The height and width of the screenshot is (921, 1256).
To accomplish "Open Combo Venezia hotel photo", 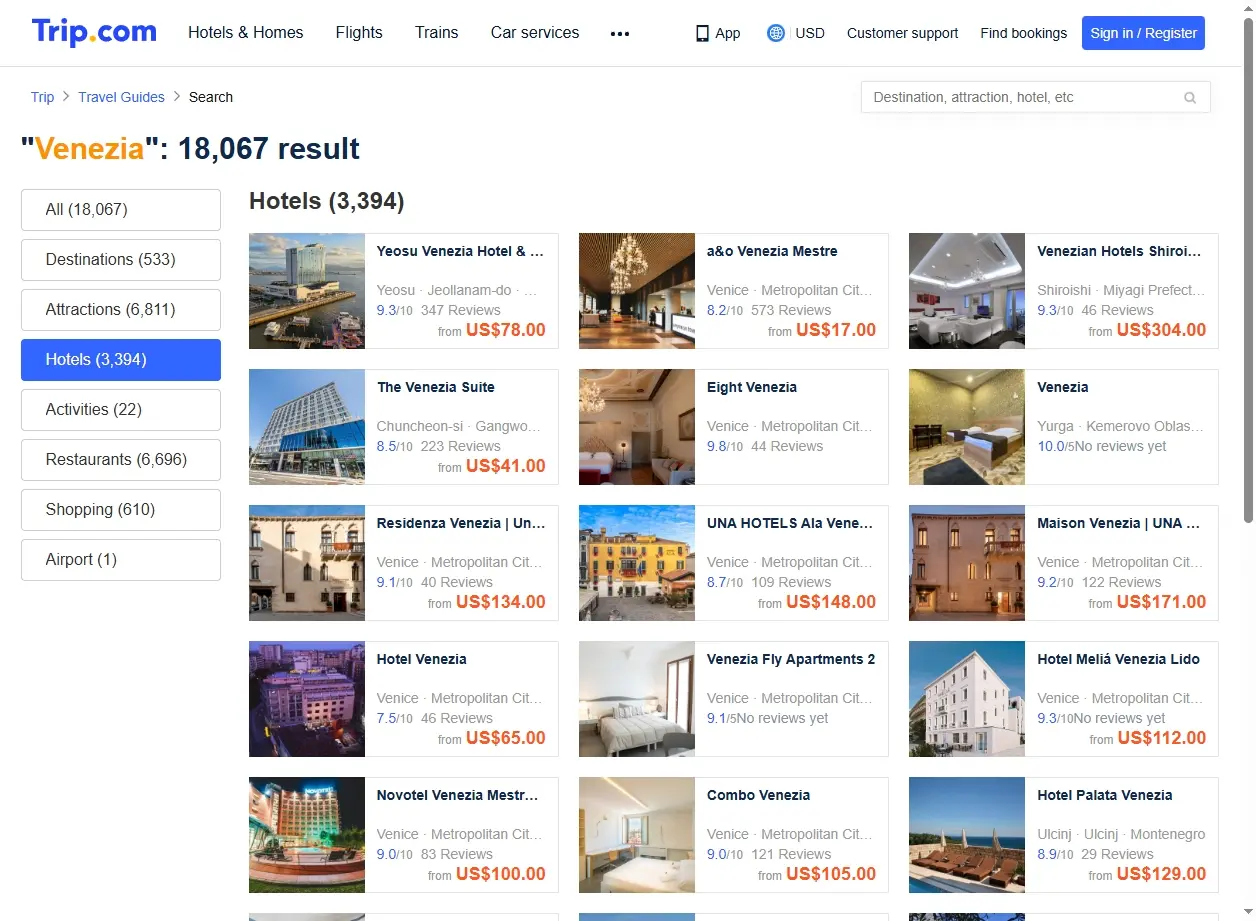I will tap(637, 835).
